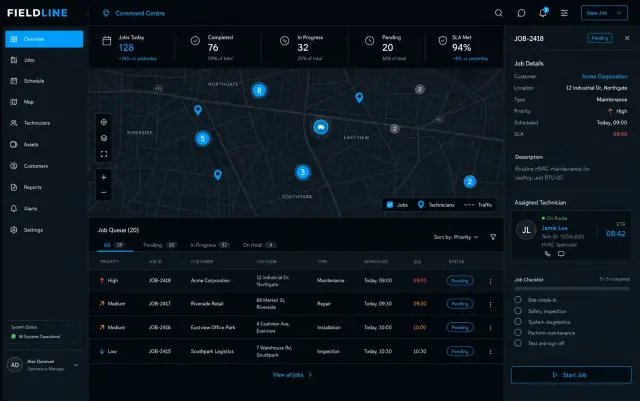The height and width of the screenshot is (401, 640).
Task: Switch to the All tab in Job Queue
Action: [113, 245]
